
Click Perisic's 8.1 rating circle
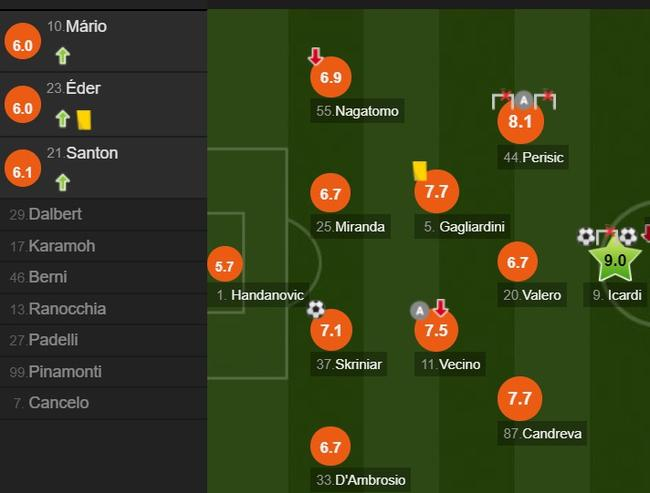click(x=520, y=122)
